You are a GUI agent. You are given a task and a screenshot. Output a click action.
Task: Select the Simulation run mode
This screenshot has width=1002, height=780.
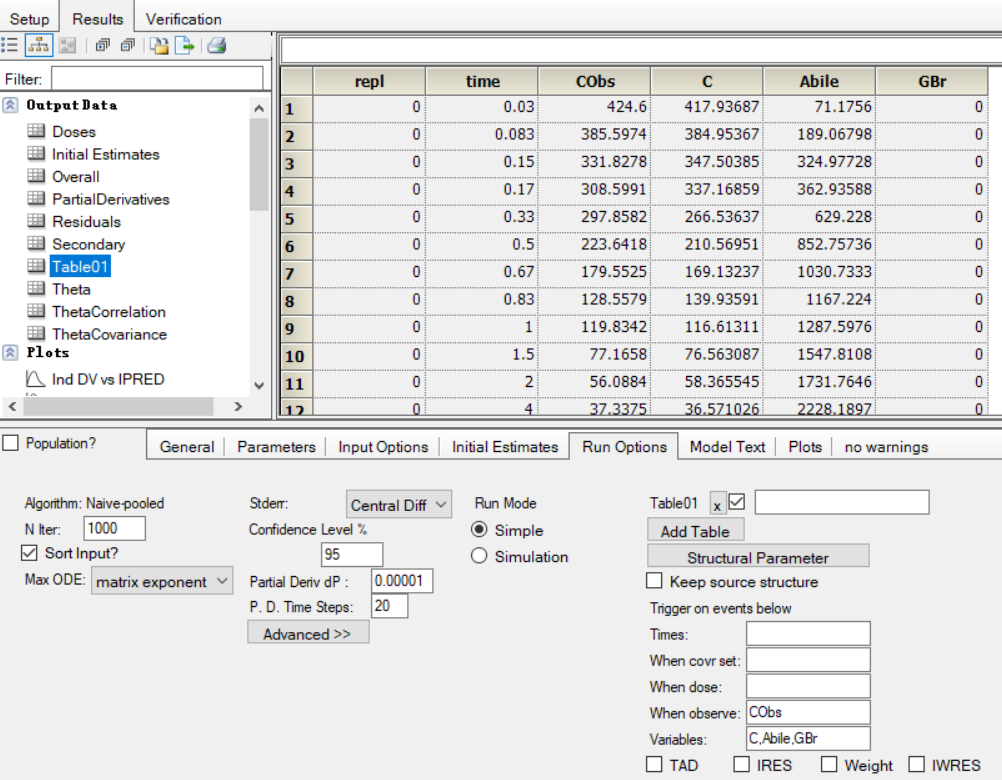click(x=479, y=556)
